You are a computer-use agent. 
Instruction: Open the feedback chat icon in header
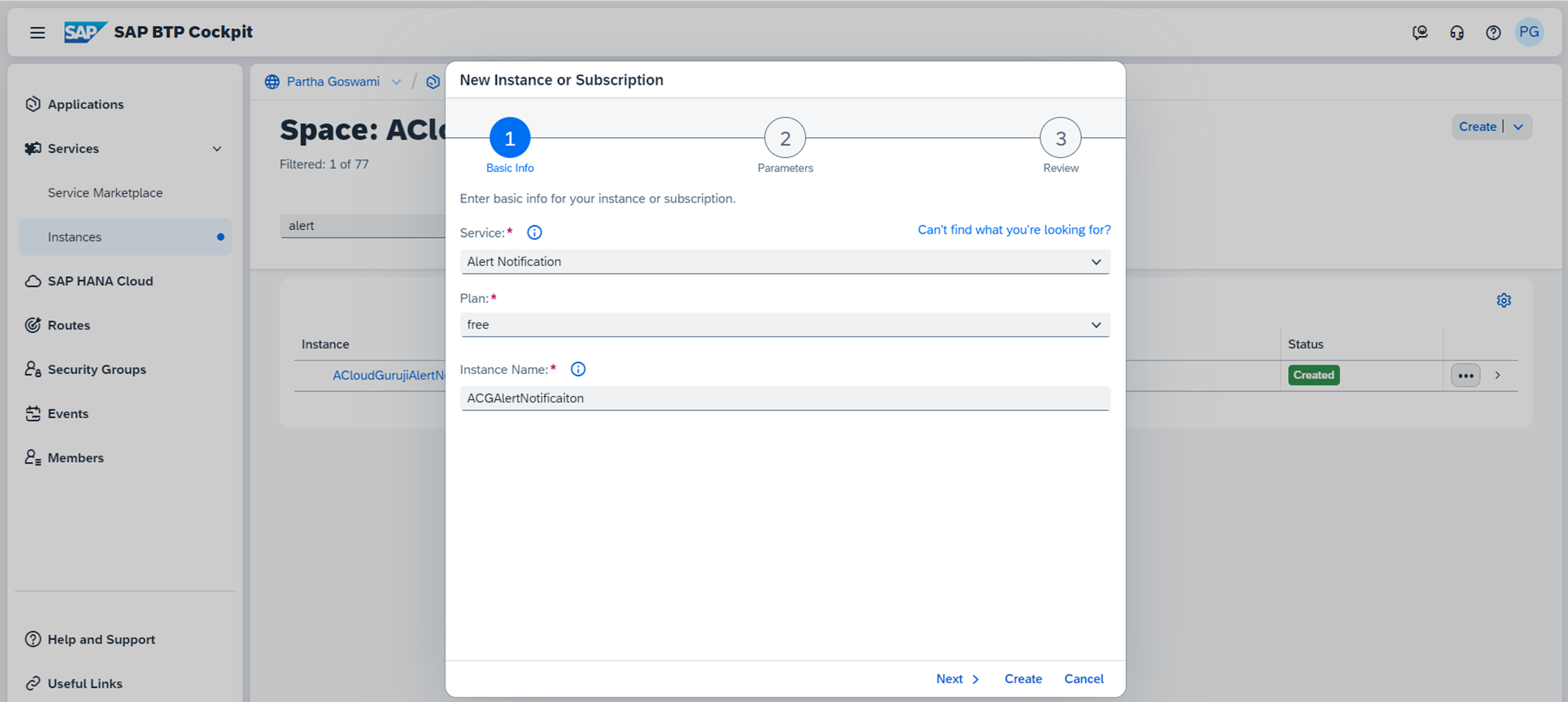[x=1420, y=32]
